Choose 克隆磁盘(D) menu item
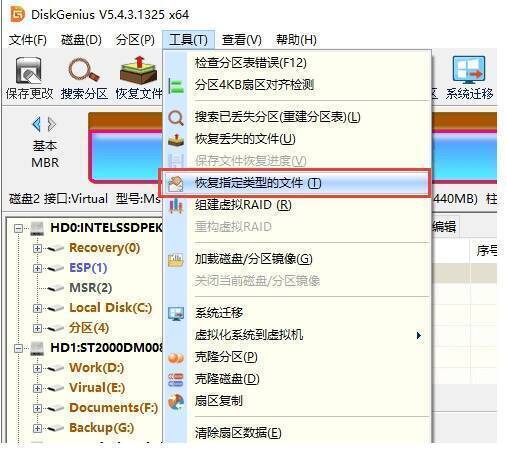This screenshot has width=507, height=450. coord(297,379)
